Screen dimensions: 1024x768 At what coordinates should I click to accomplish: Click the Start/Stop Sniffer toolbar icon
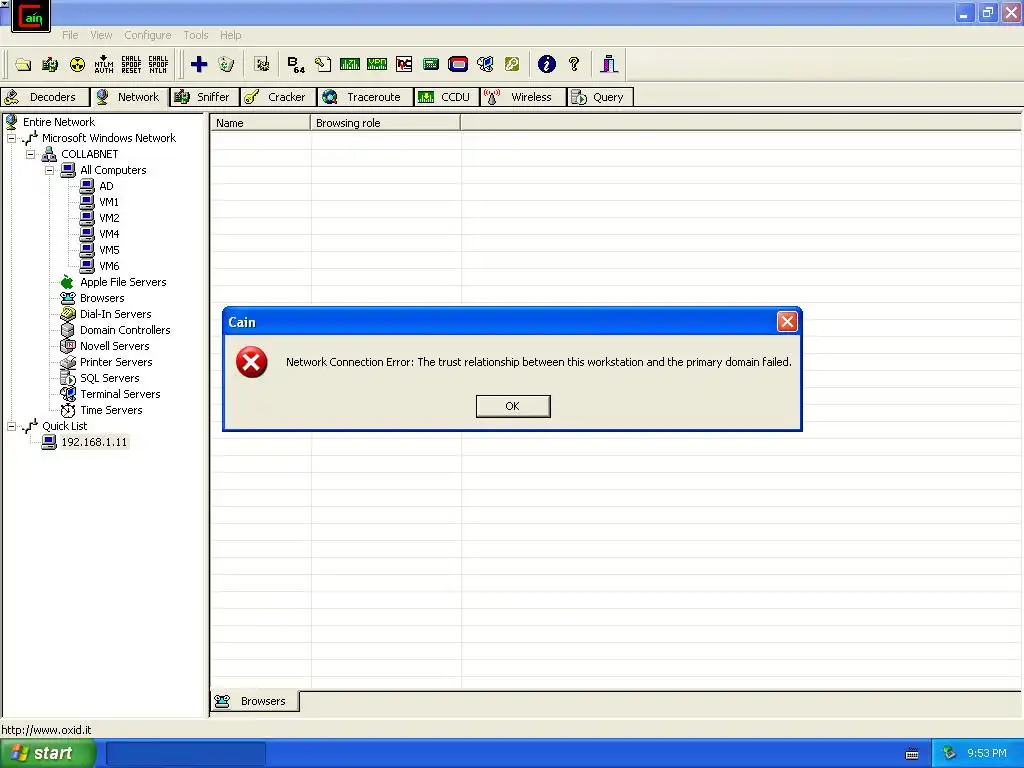click(x=50, y=64)
